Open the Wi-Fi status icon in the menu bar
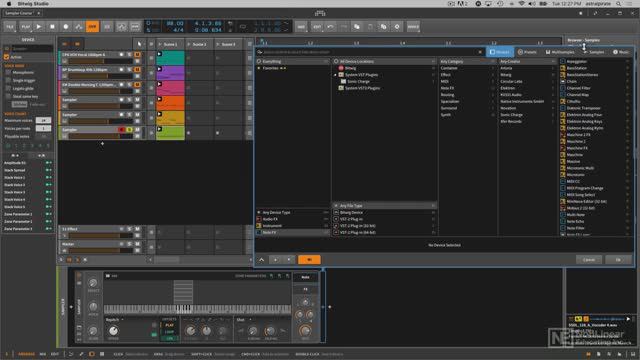Image resolution: width=640 pixels, height=360 pixels. point(521,3)
